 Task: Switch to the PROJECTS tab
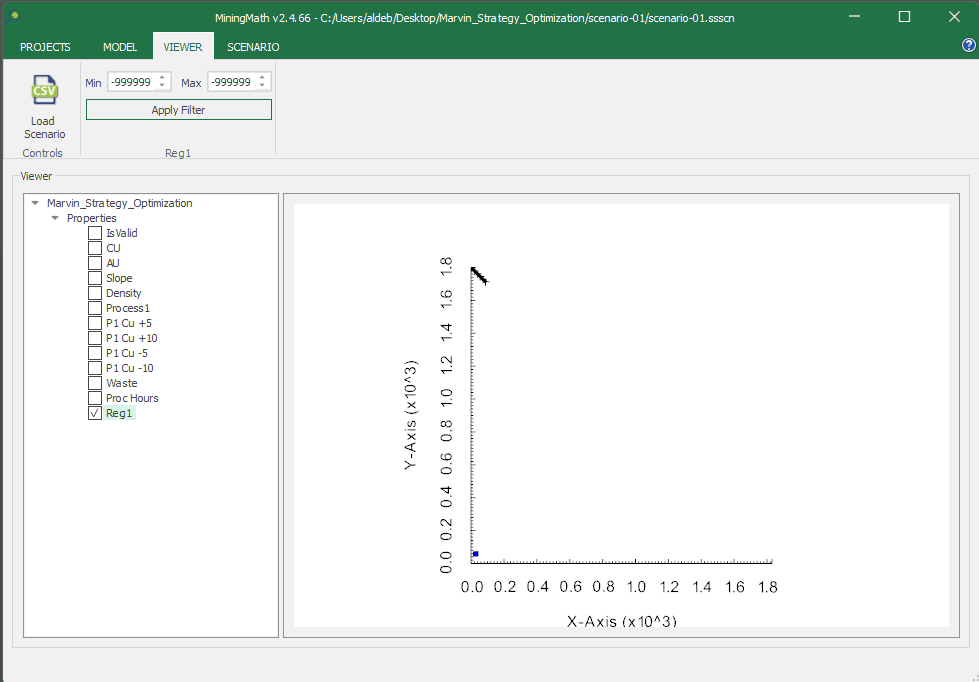[x=45, y=47]
